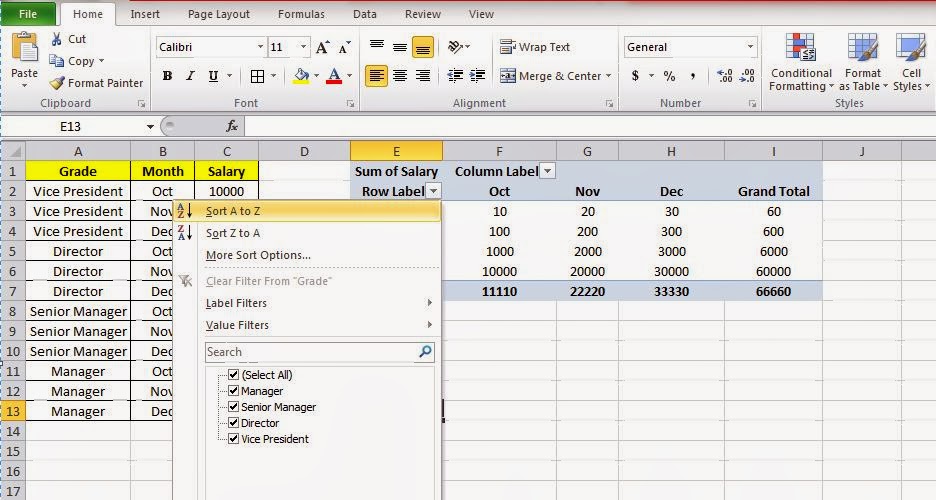The image size is (936, 500).
Task: Click Center text alignment icon
Action: [x=400, y=76]
